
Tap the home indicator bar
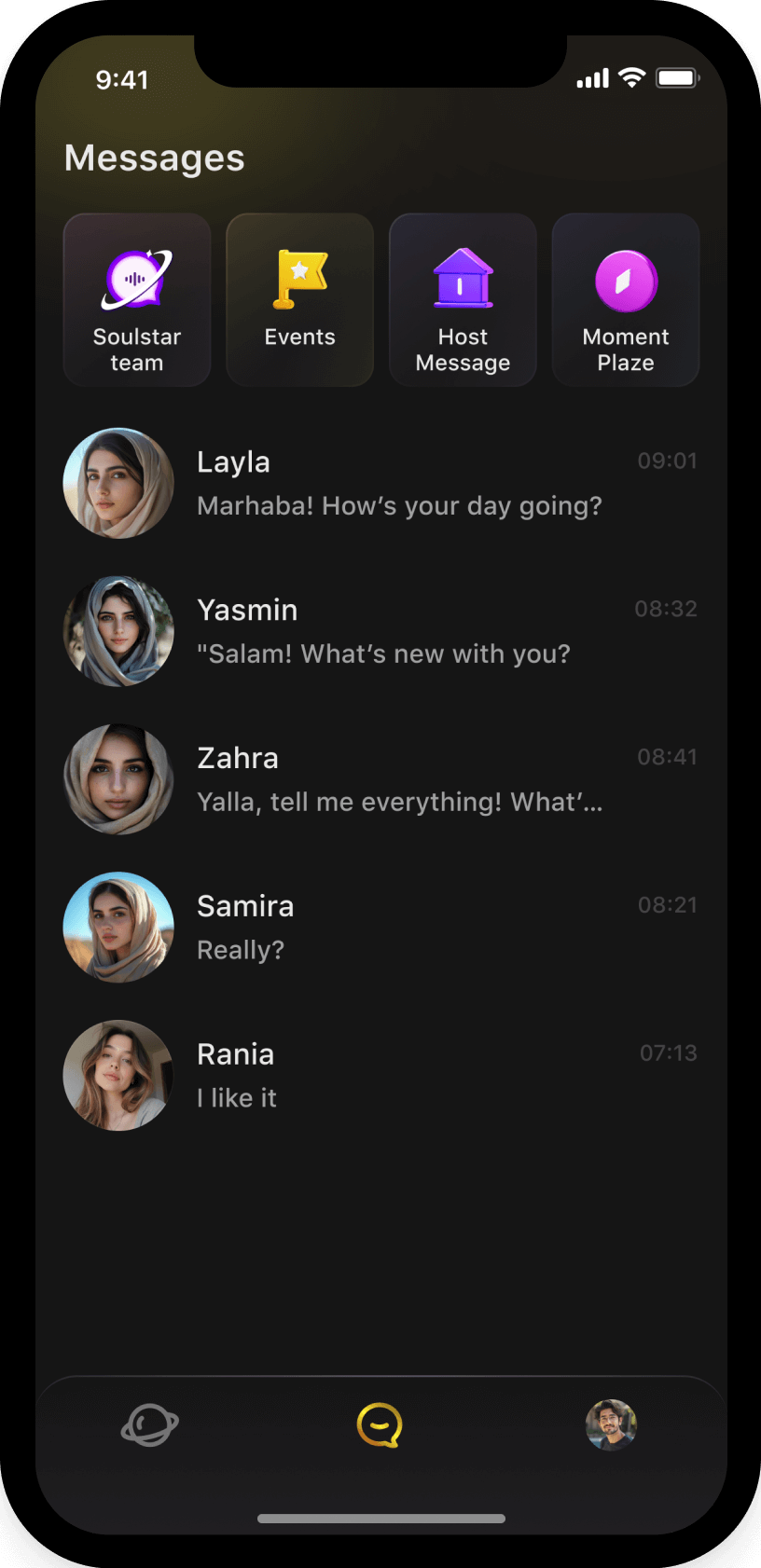click(380, 1519)
